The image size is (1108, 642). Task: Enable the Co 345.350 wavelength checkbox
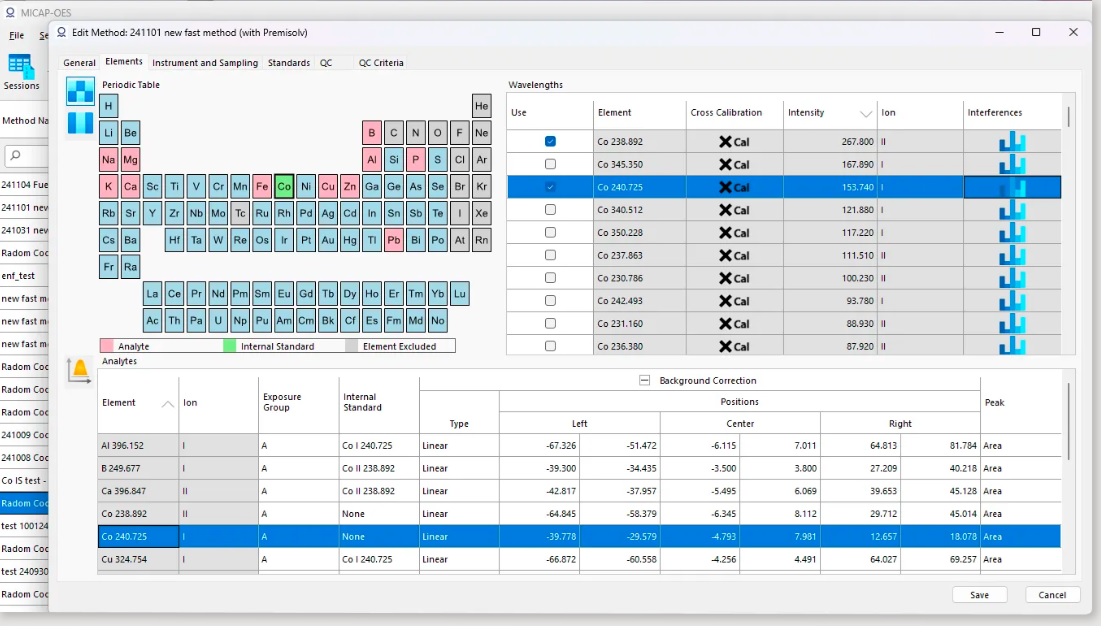pyautogui.click(x=550, y=165)
